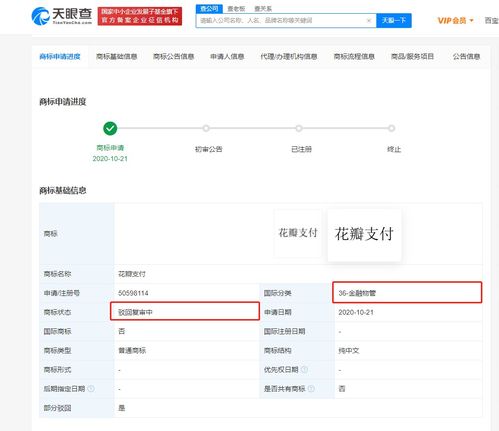Switch to 商标基础信息 tab
Image resolution: width=499 pixels, height=431 pixels.
pos(117,57)
